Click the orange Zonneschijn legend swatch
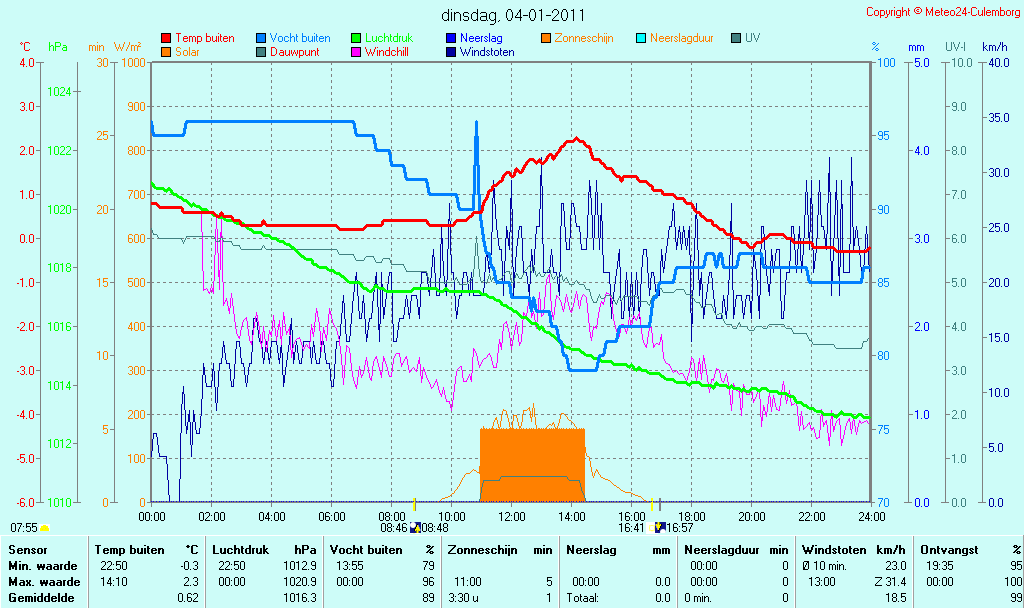Image resolution: width=1026 pixels, height=608 pixels. (x=546, y=39)
